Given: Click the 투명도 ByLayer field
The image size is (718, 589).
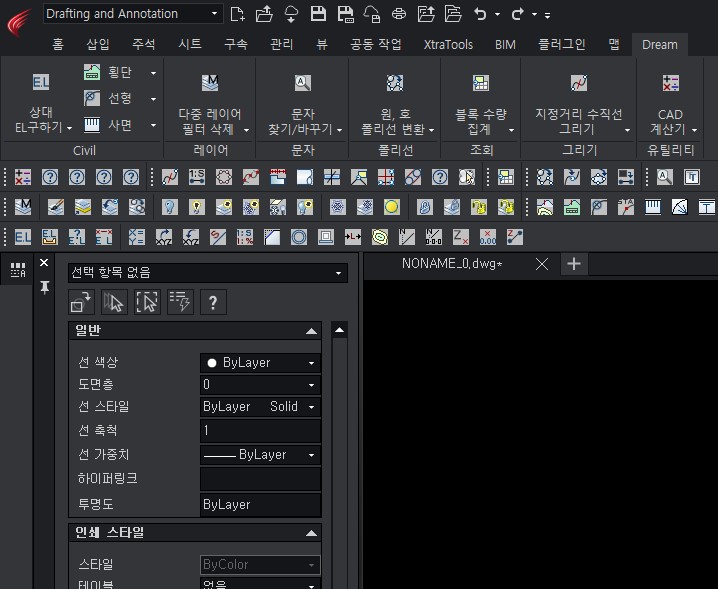Looking at the screenshot, I should coord(260,504).
